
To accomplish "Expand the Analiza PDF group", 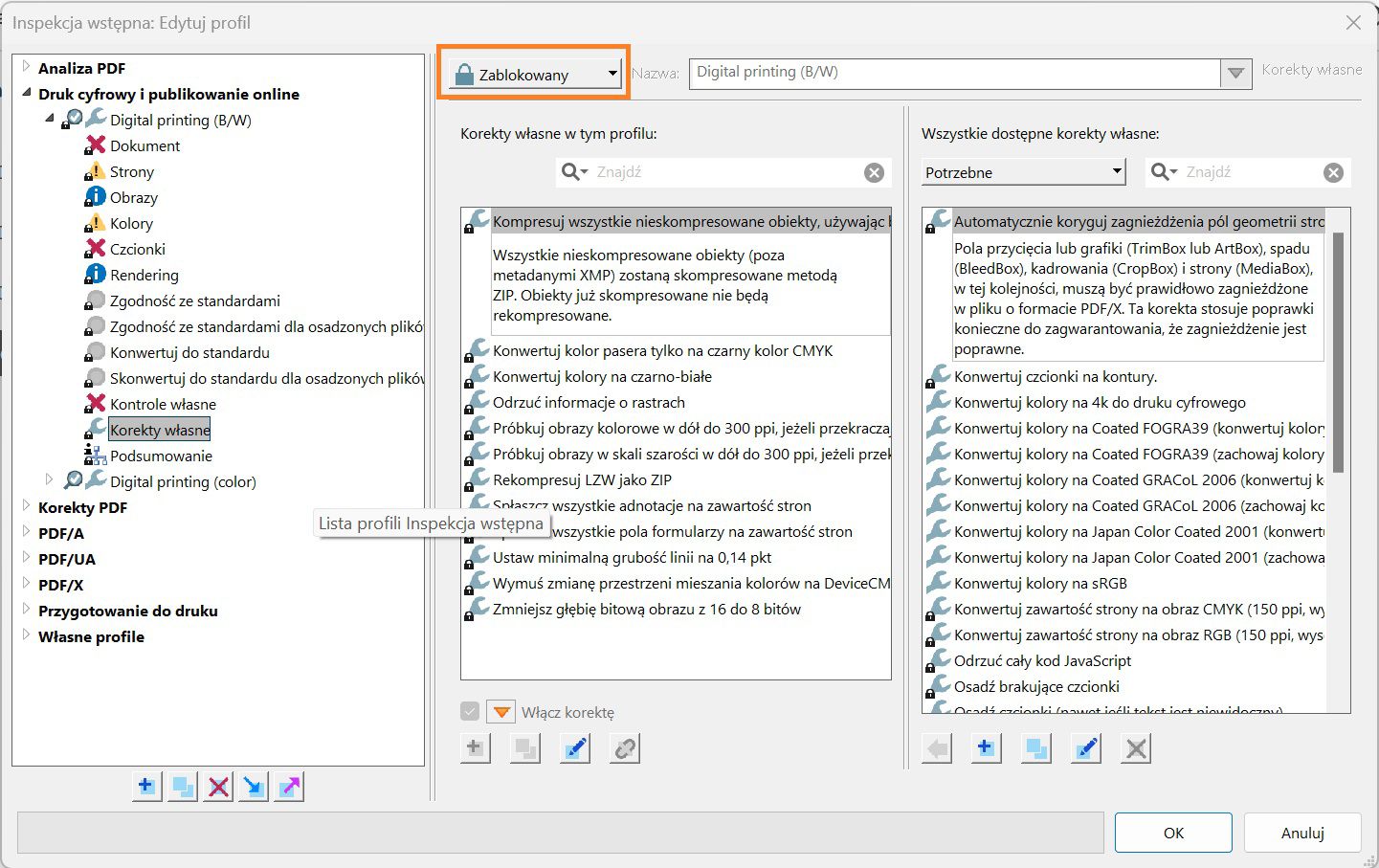I will (x=26, y=67).
